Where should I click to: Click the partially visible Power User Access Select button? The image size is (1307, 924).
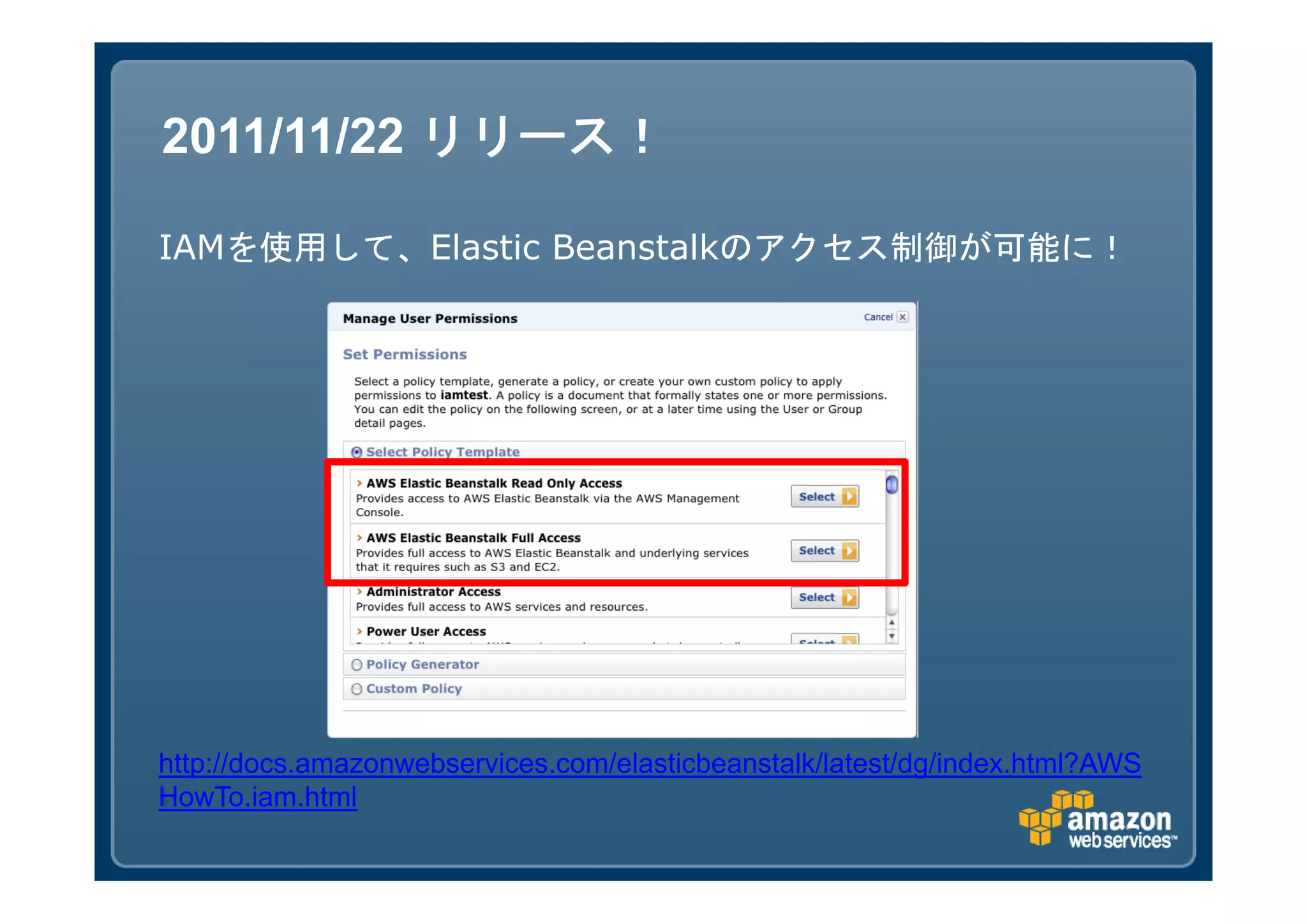tap(825, 639)
